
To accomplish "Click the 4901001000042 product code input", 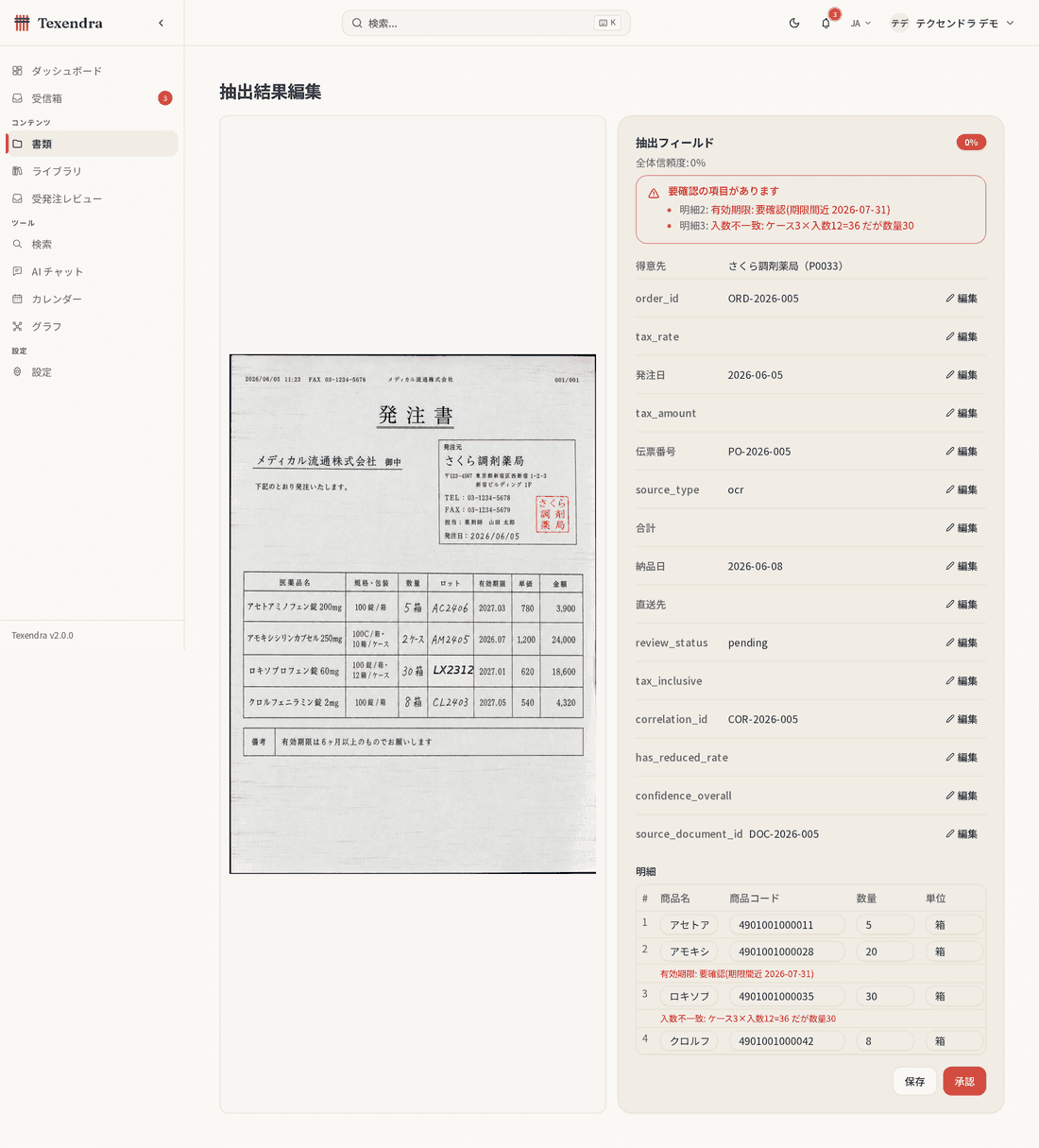I will tap(787, 1041).
